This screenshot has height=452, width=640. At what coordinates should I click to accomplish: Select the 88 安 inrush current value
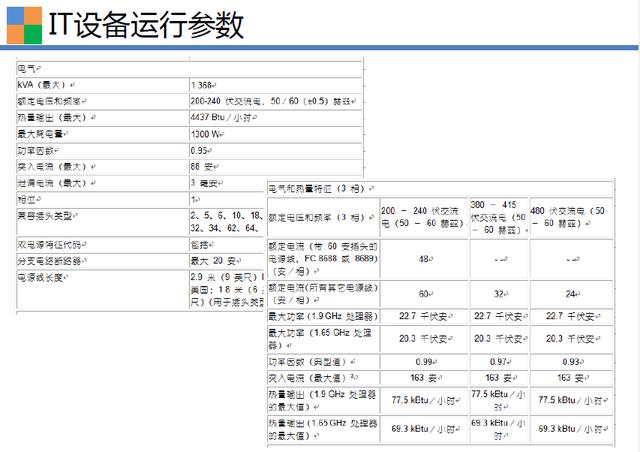pos(205,166)
